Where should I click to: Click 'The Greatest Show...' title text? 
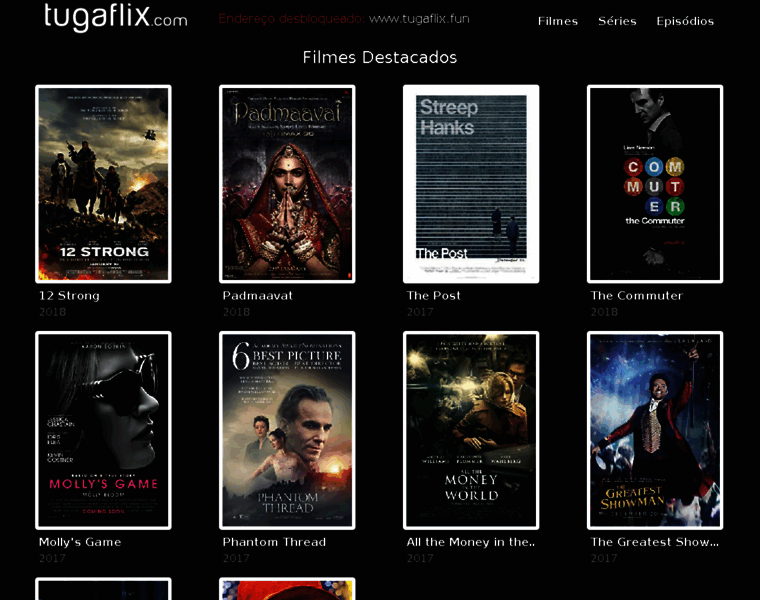(x=655, y=542)
